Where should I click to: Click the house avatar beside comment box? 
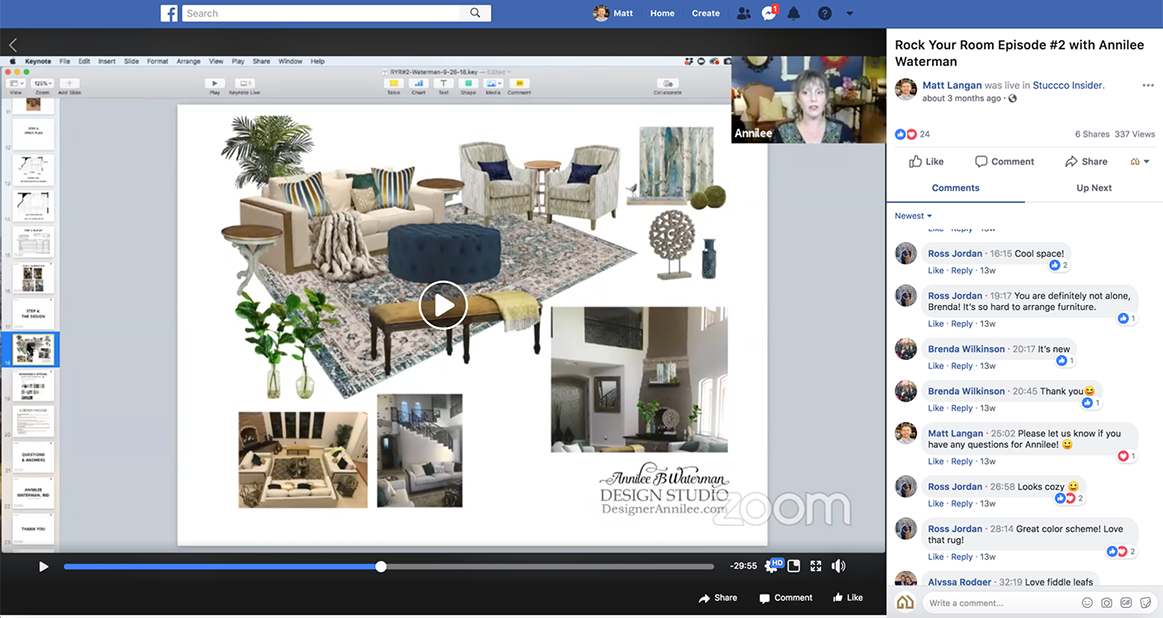tap(905, 602)
